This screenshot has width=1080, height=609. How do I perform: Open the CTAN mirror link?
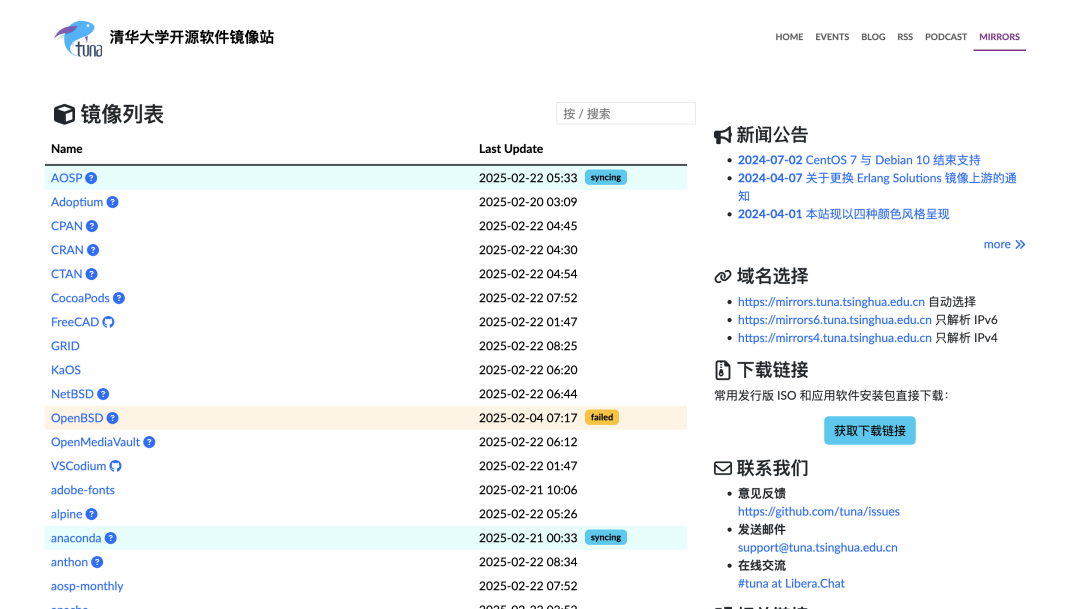click(x=66, y=274)
